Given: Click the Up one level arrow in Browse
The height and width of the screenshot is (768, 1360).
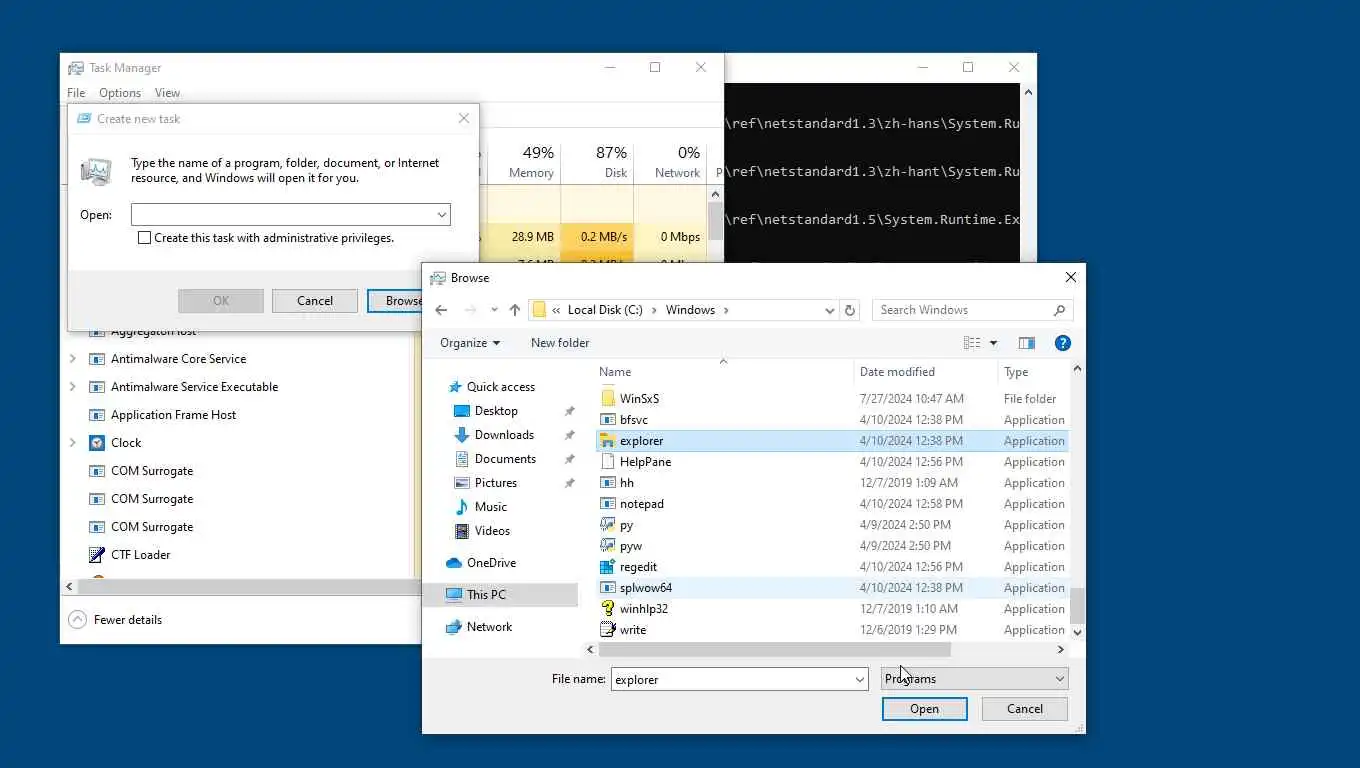Looking at the screenshot, I should click(515, 310).
